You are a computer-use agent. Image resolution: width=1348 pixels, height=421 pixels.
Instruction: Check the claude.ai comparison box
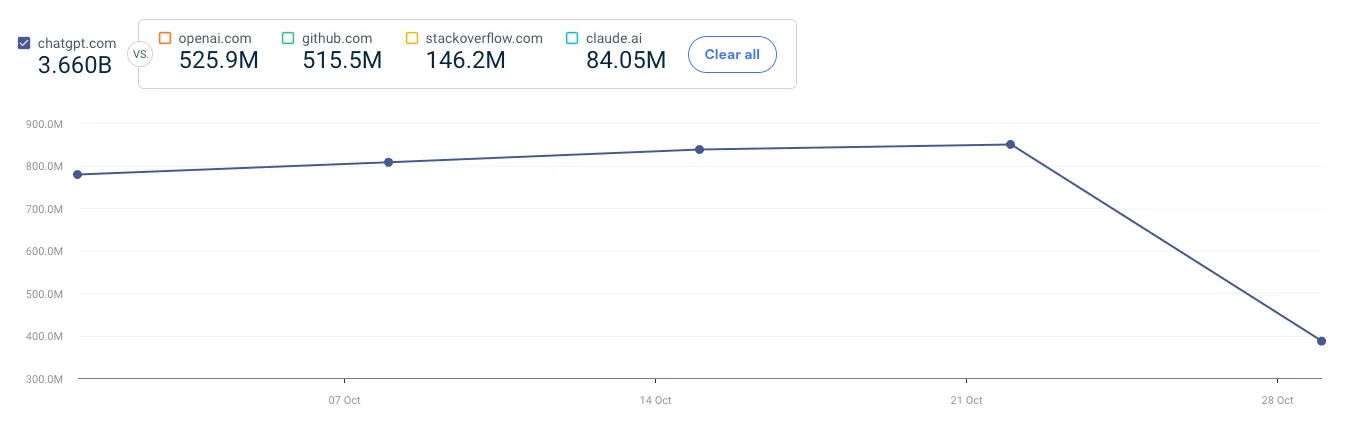coord(572,39)
